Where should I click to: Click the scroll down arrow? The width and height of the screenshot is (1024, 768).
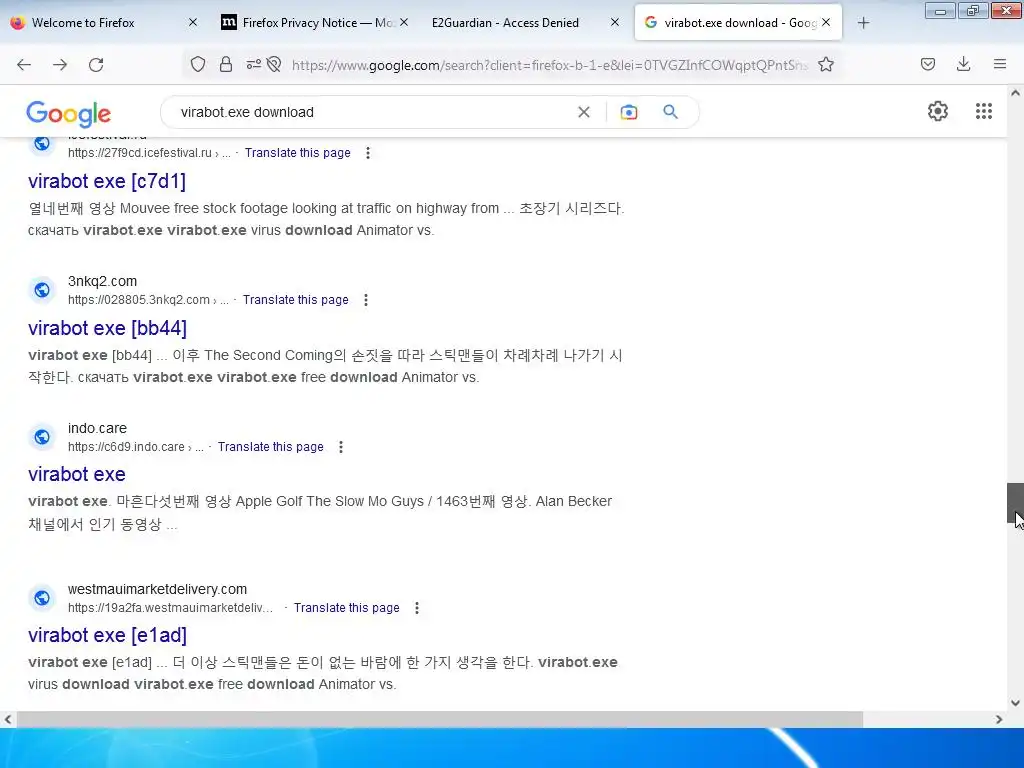[x=1015, y=703]
